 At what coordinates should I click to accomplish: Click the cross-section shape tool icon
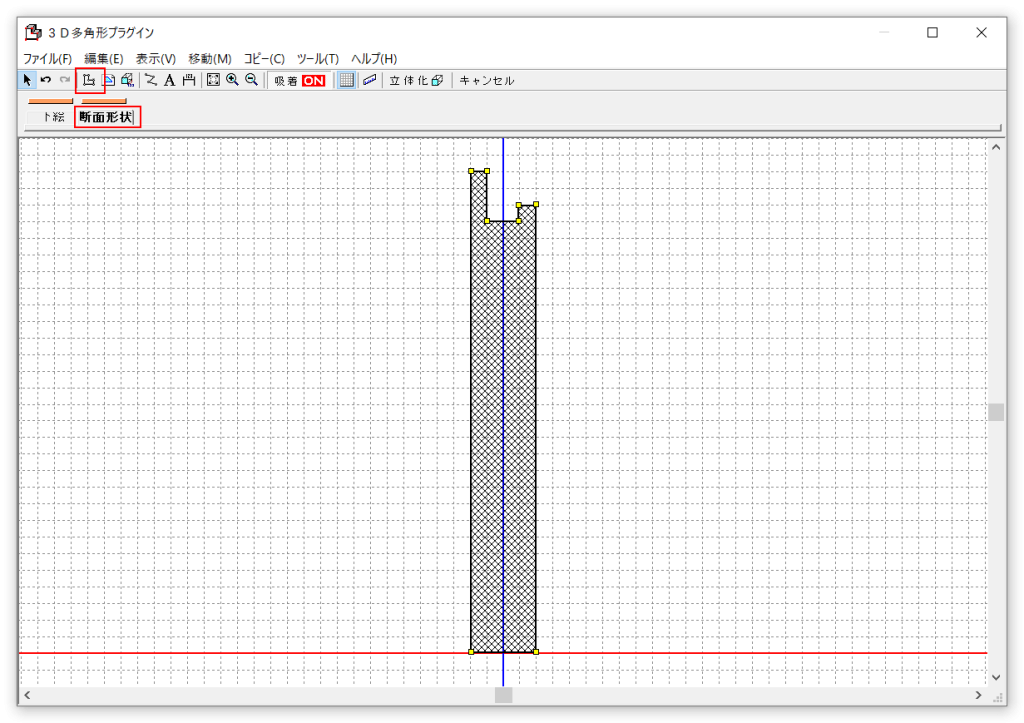89,80
